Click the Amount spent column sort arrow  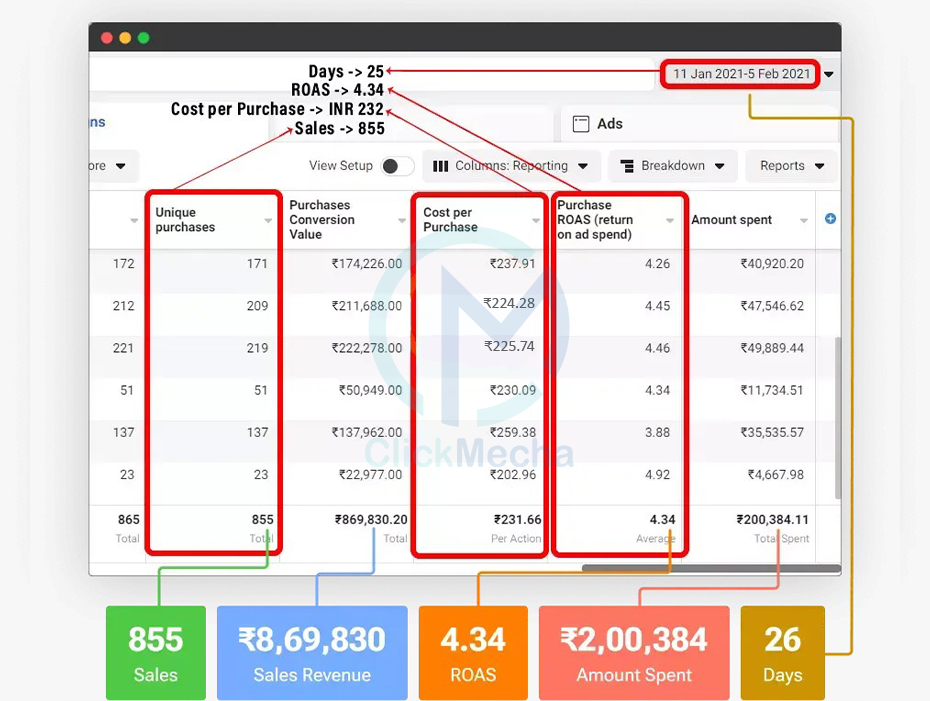(x=804, y=221)
